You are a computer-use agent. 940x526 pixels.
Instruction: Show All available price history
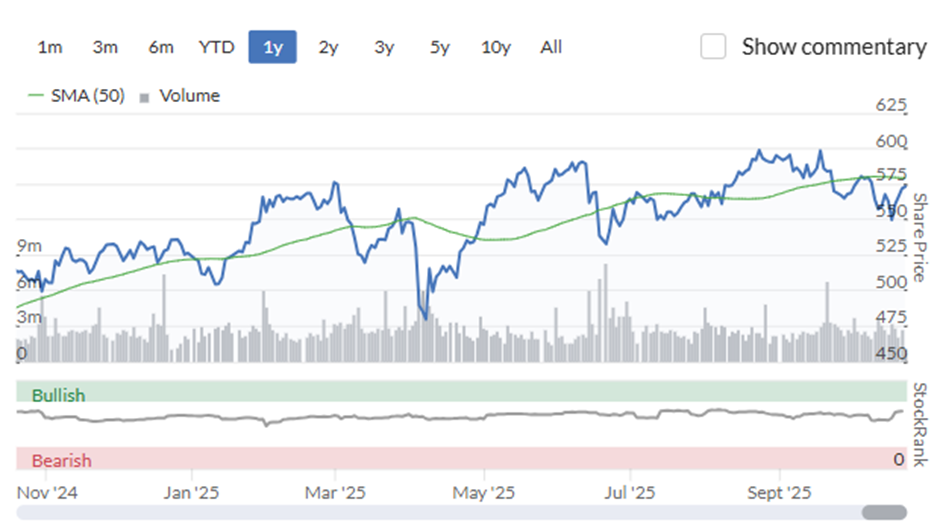551,47
